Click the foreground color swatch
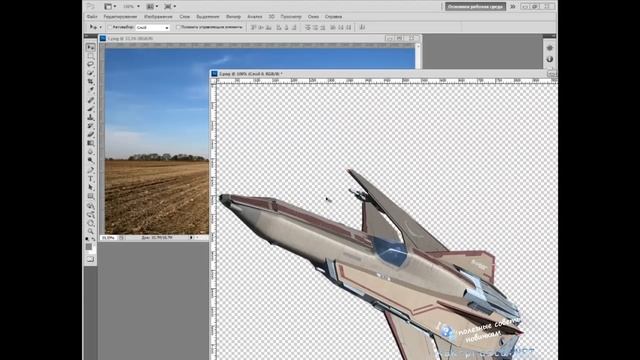 pyautogui.click(x=89, y=247)
